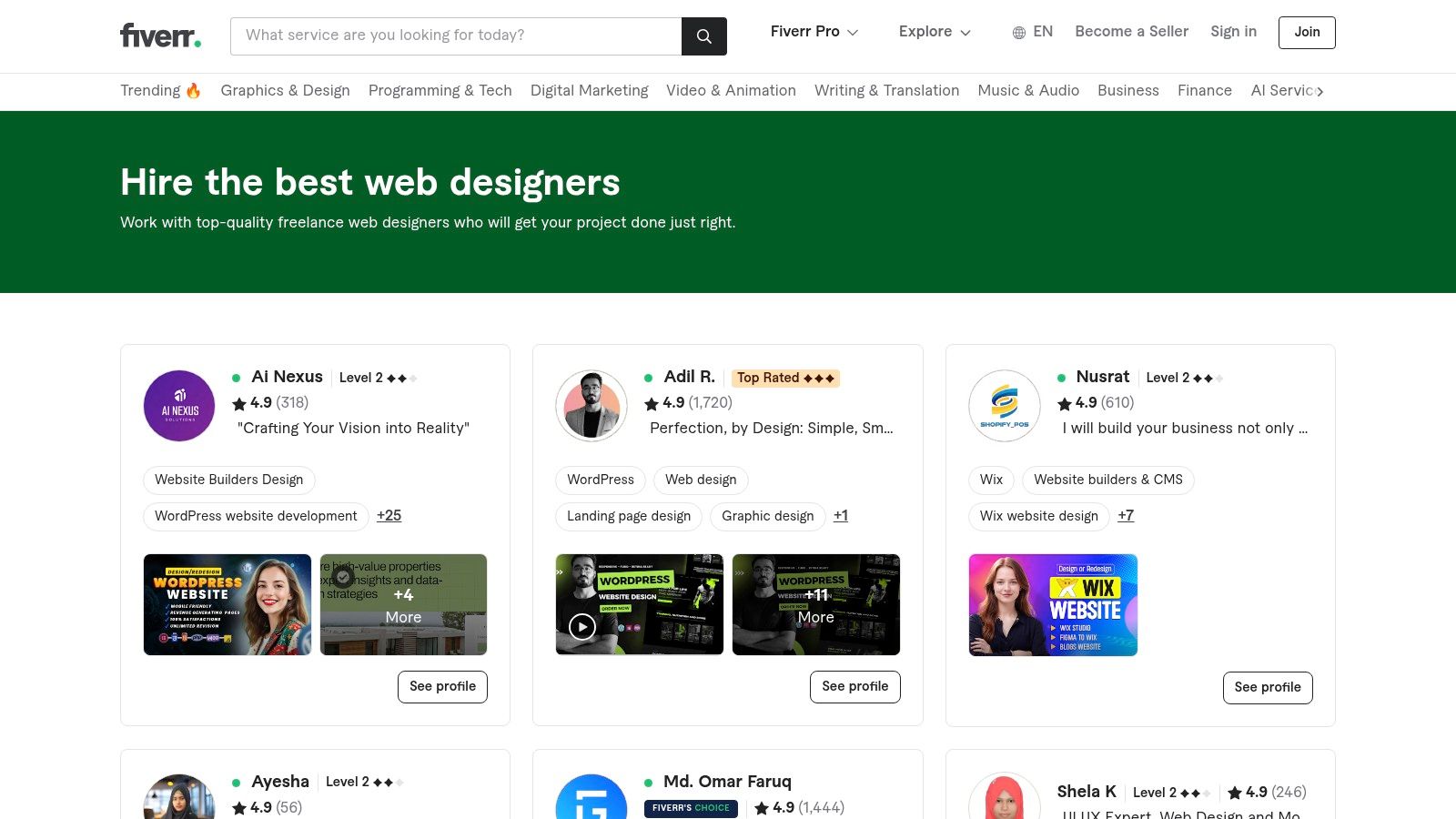Open Adil R. profile photo
Screen dimensions: 1456x819
[x=591, y=406]
